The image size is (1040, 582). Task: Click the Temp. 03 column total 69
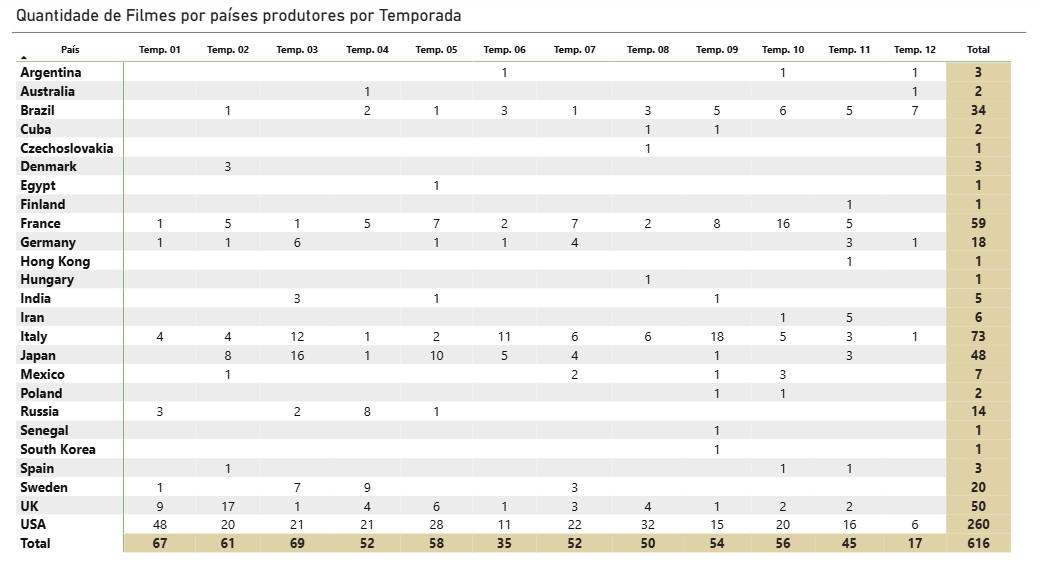[x=296, y=544]
